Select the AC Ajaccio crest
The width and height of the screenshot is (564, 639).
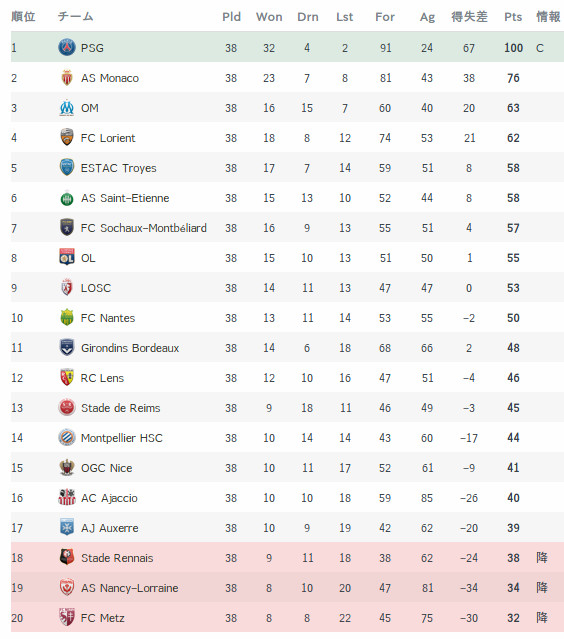[67, 497]
